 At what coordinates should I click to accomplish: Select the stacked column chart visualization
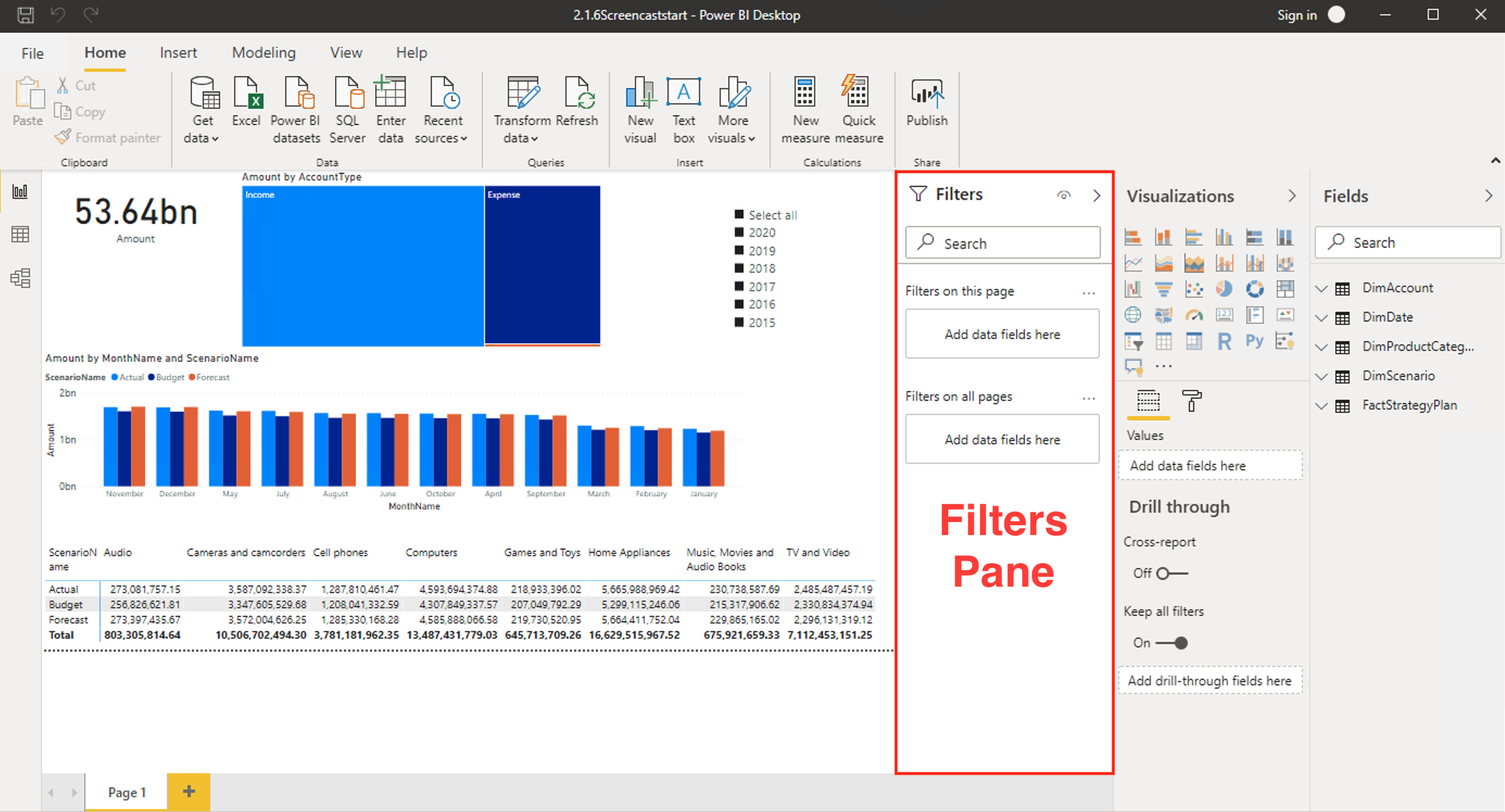[1163, 237]
